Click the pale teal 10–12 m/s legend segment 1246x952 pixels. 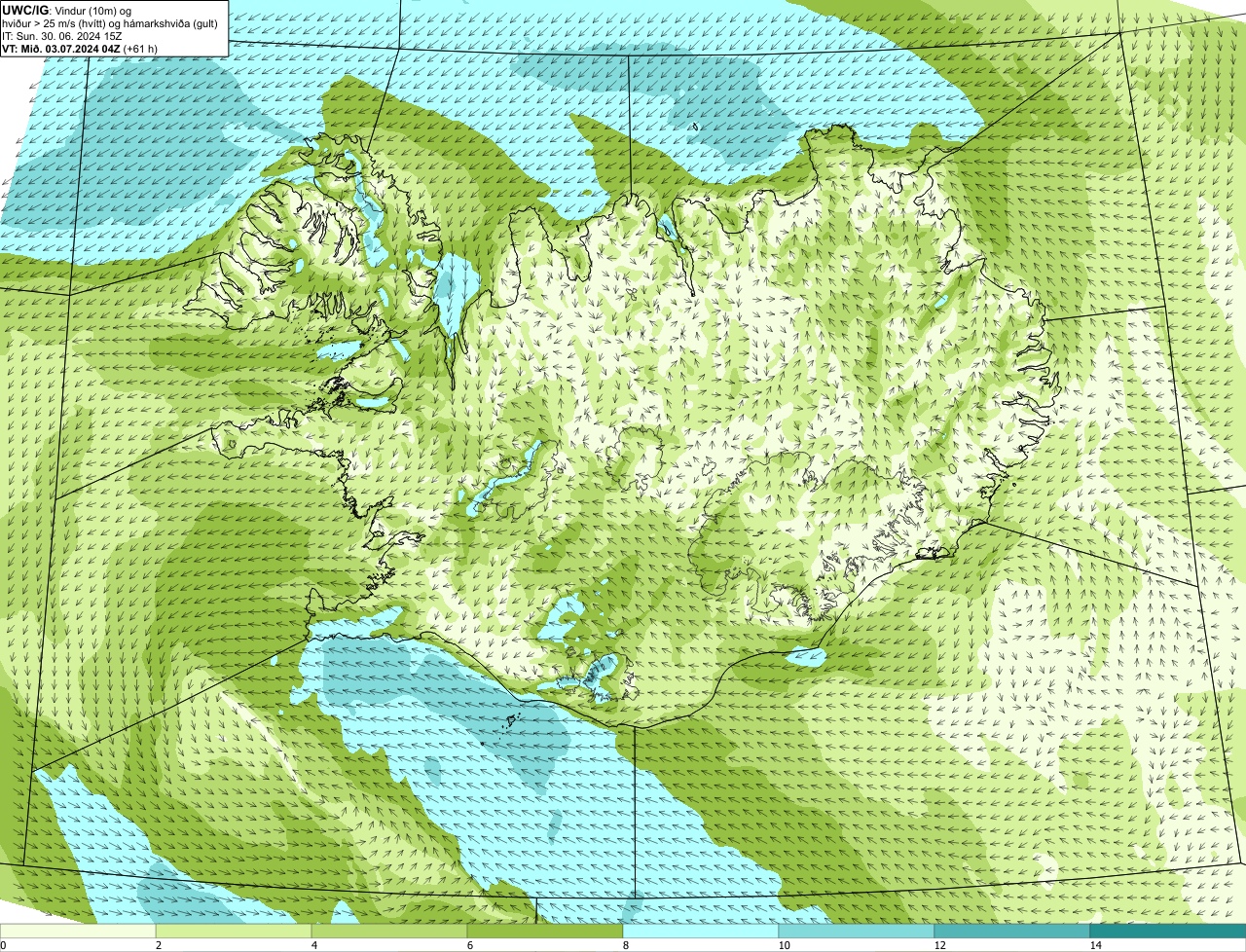857,932
